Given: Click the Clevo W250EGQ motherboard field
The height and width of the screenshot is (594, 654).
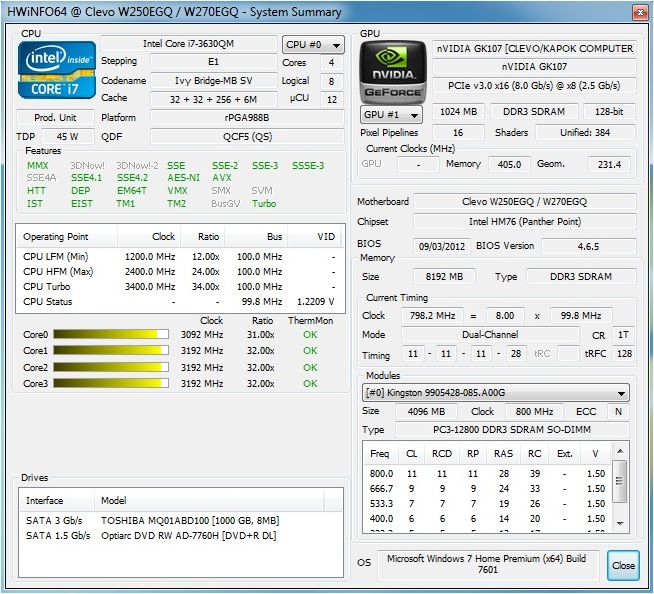Looking at the screenshot, I should click(525, 202).
